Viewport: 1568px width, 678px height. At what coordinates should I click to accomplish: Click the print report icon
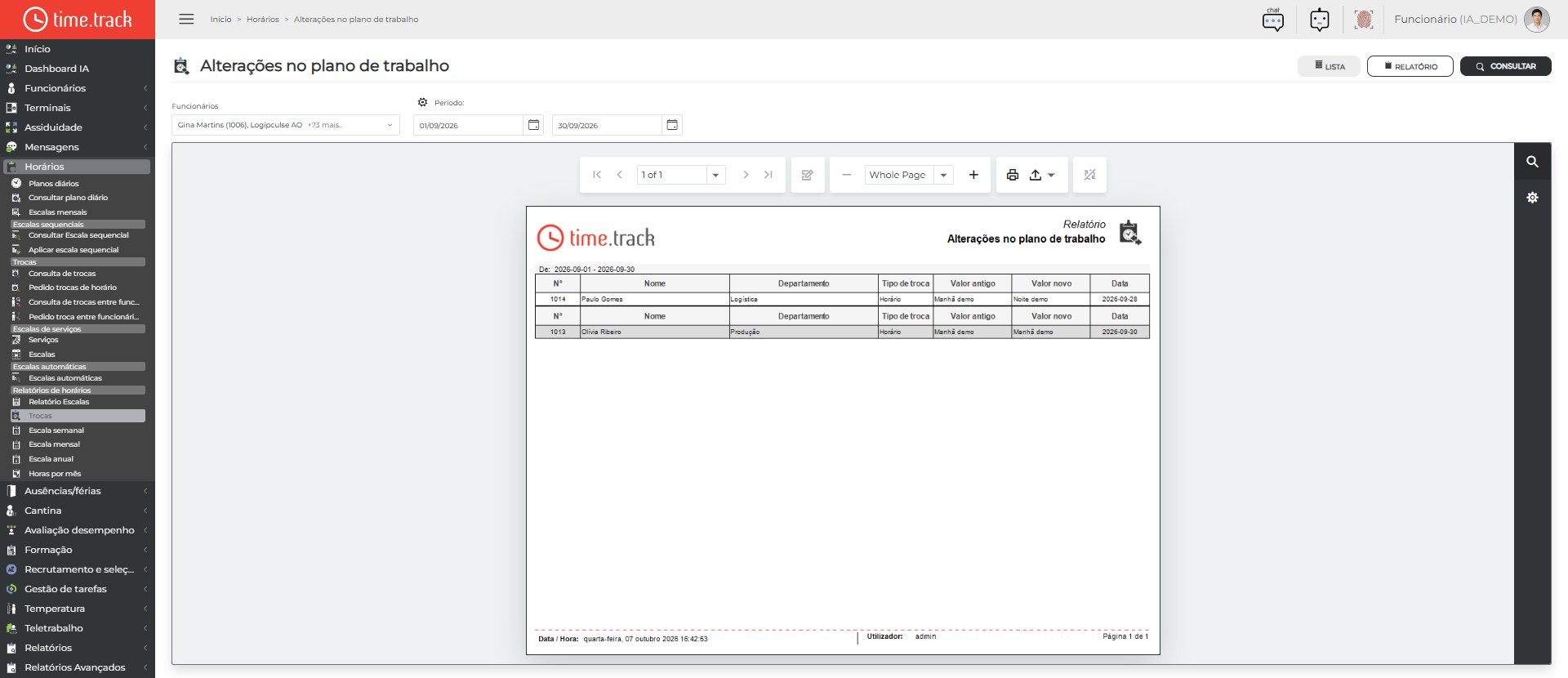pos(1013,175)
